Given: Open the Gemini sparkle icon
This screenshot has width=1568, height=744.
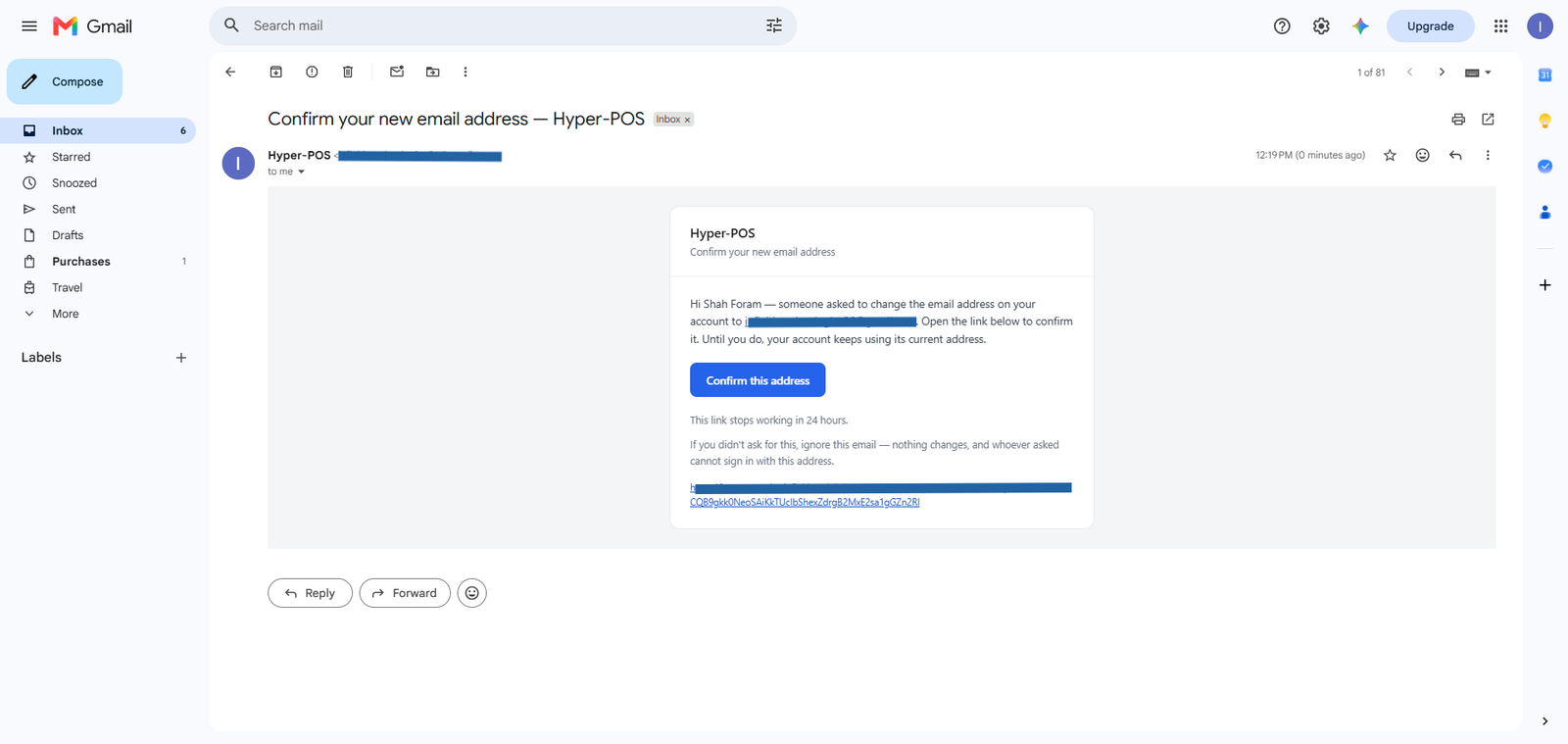Looking at the screenshot, I should pyautogui.click(x=1360, y=26).
